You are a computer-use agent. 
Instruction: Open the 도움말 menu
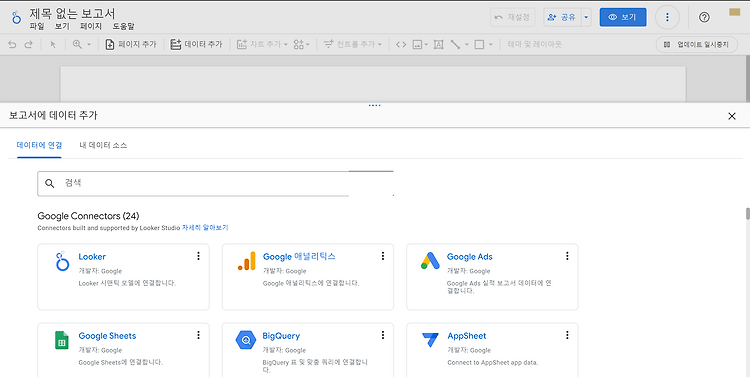(123, 26)
